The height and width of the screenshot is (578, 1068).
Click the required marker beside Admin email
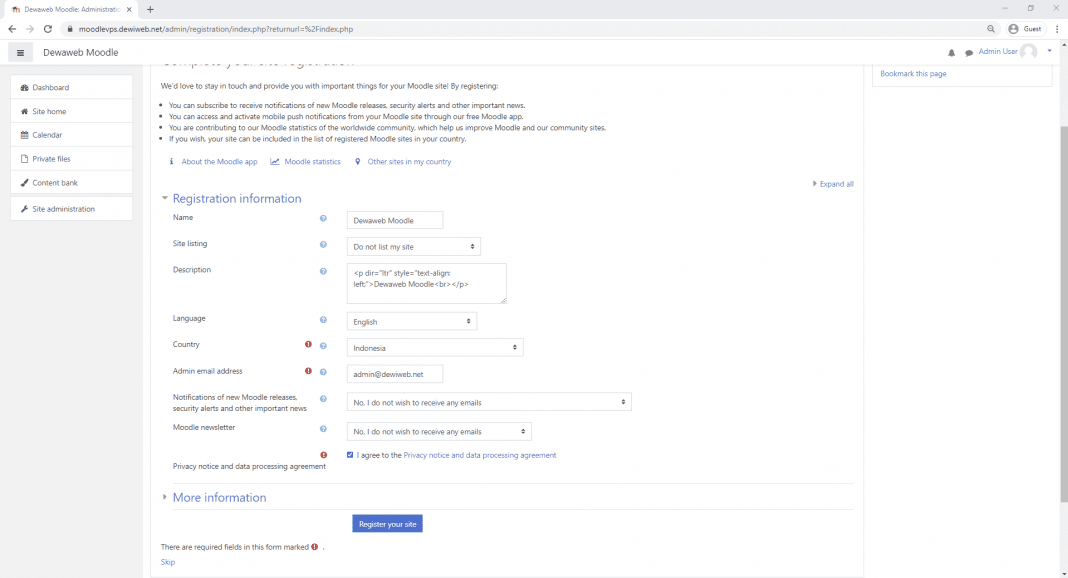[308, 371]
